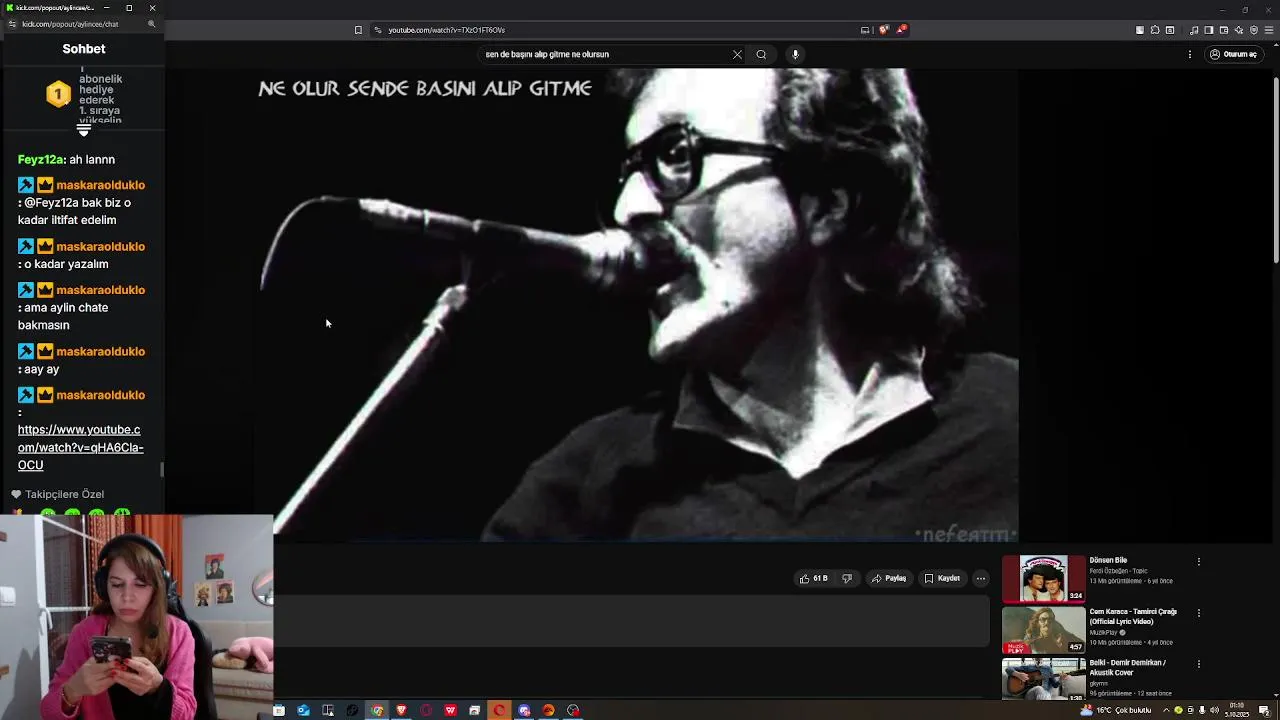Open Ferdi Özbeğen - Topic channel

[1118, 571]
